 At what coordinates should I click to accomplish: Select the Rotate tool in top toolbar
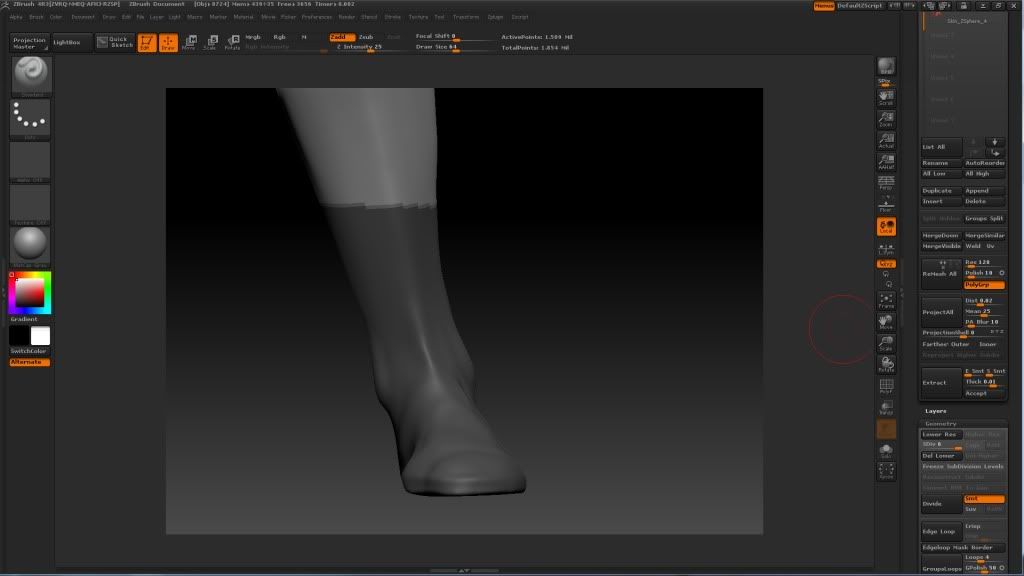pyautogui.click(x=232, y=43)
